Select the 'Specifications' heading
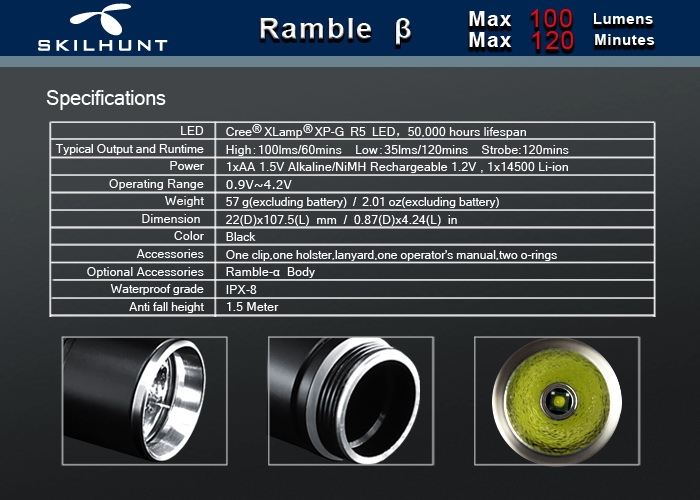Image resolution: width=700 pixels, height=500 pixels. point(106,98)
